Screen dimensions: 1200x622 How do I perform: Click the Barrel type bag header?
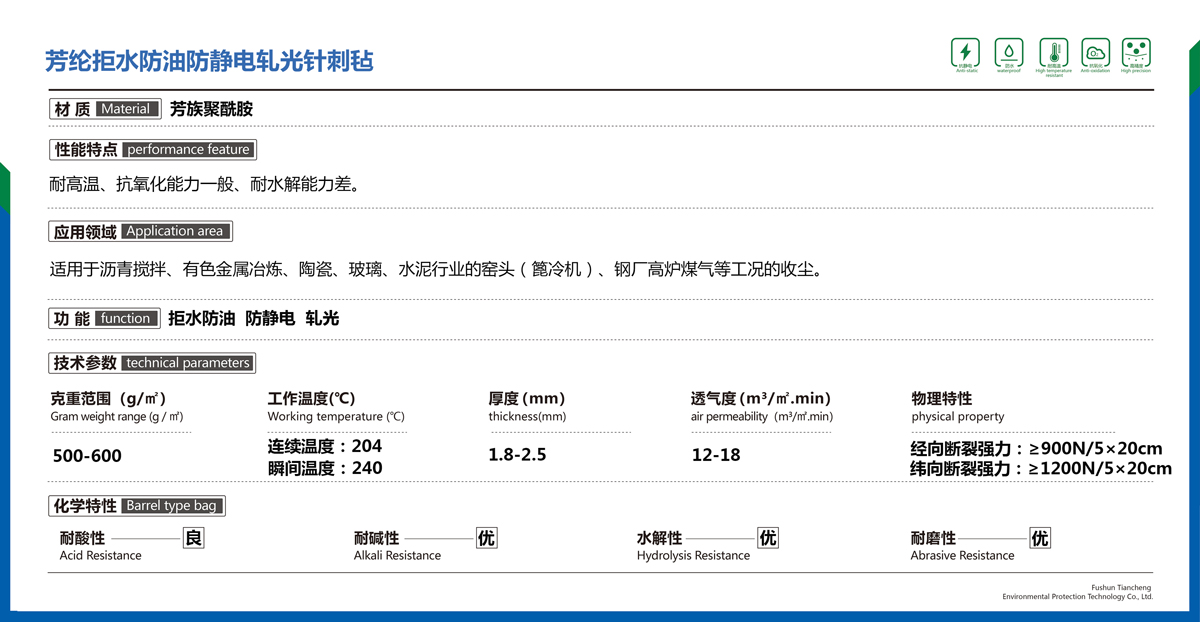[138, 505]
